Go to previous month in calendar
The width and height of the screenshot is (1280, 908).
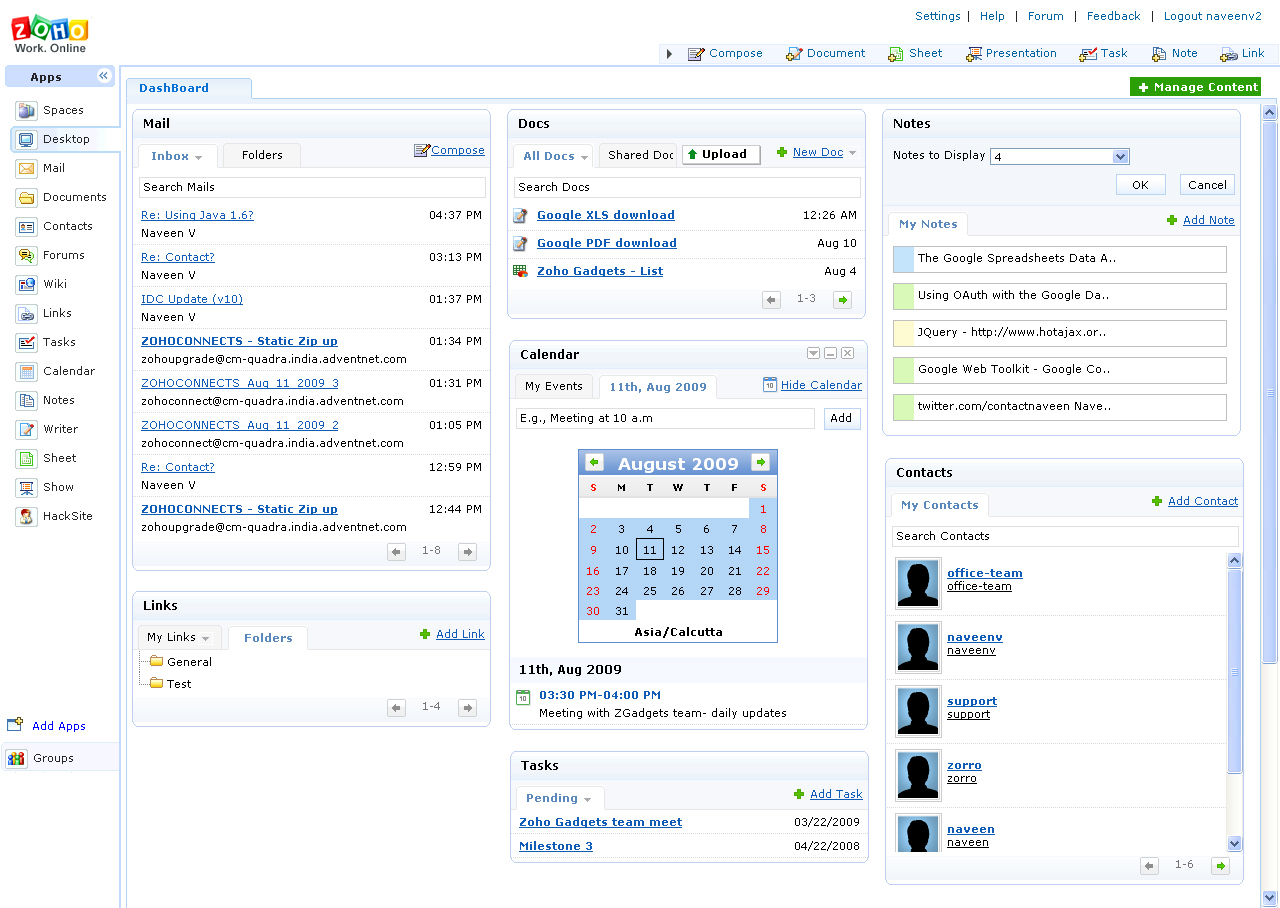pyautogui.click(x=594, y=463)
